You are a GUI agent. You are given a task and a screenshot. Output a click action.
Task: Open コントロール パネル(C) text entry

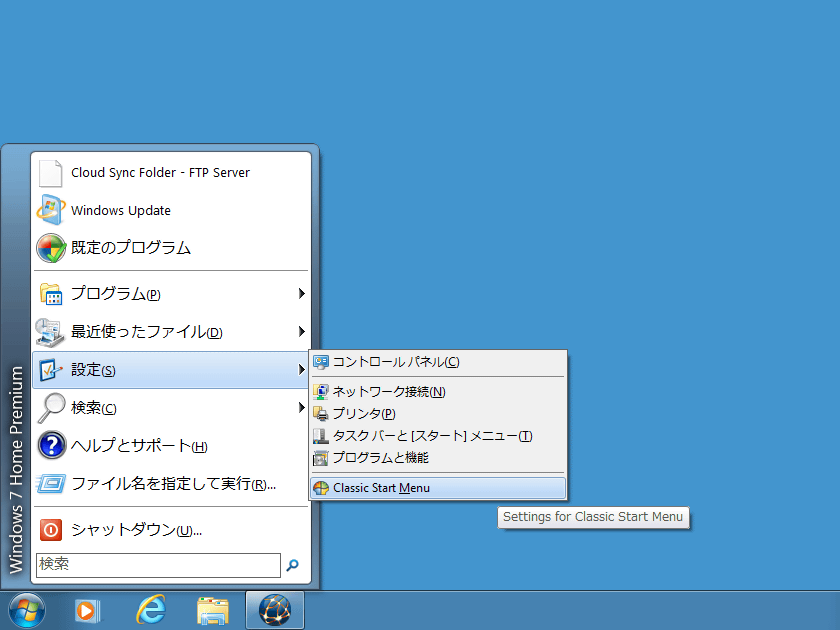pos(396,362)
